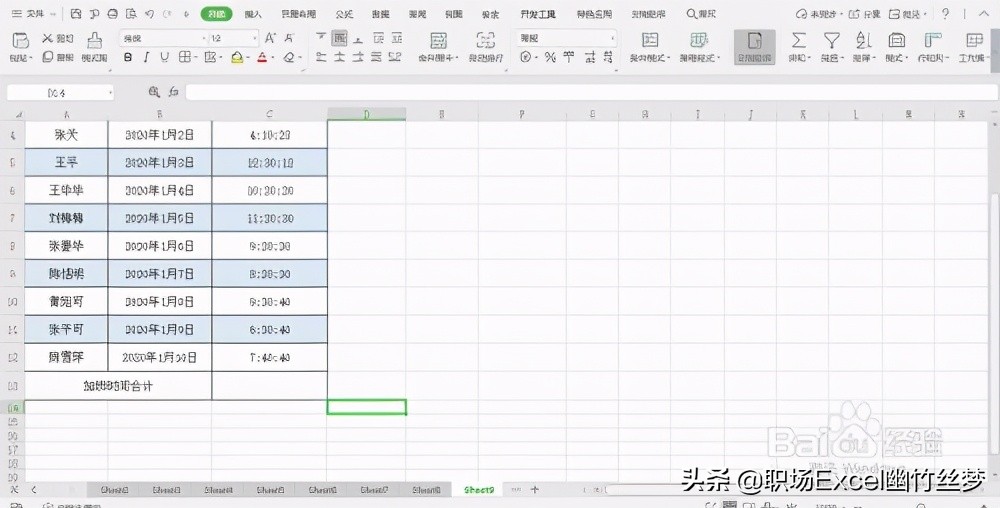
Task: Click the font color red swatch
Action: pyautogui.click(x=262, y=57)
